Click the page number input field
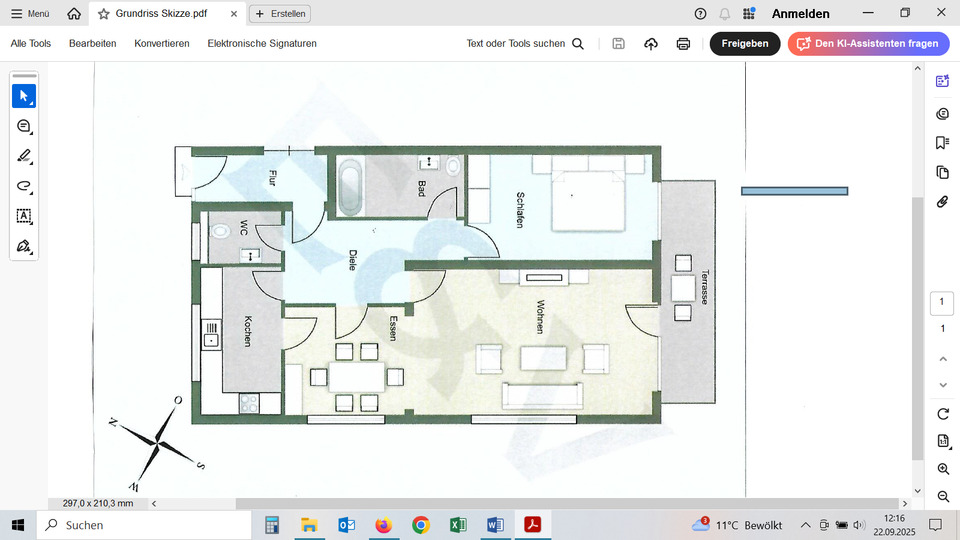 tap(942, 302)
